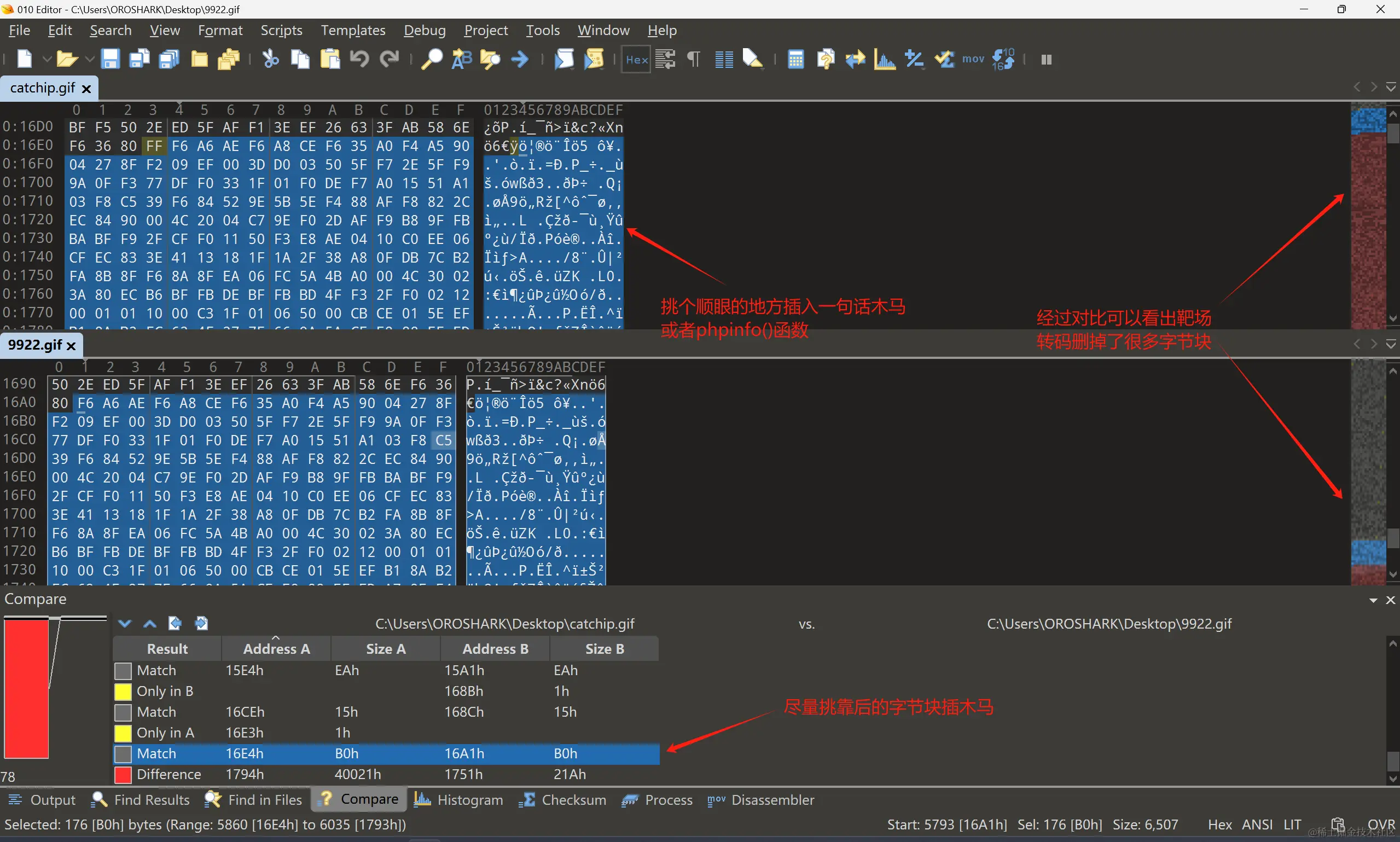The width and height of the screenshot is (1400, 842).
Task: Click the Run Script toolbar icon
Action: [x=564, y=59]
